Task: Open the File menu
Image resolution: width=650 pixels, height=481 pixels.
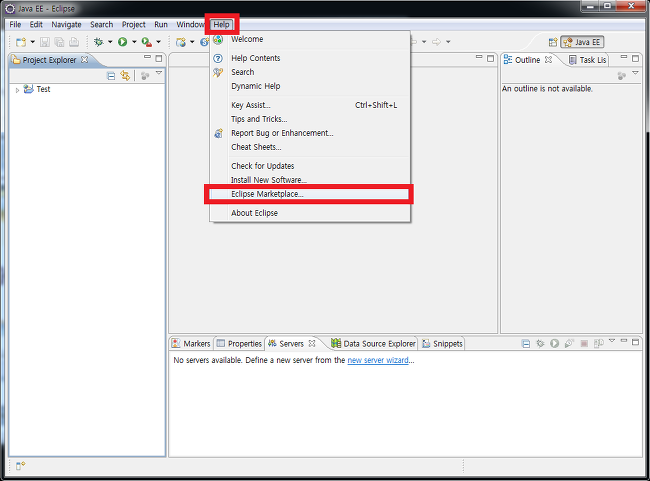Action: point(15,24)
